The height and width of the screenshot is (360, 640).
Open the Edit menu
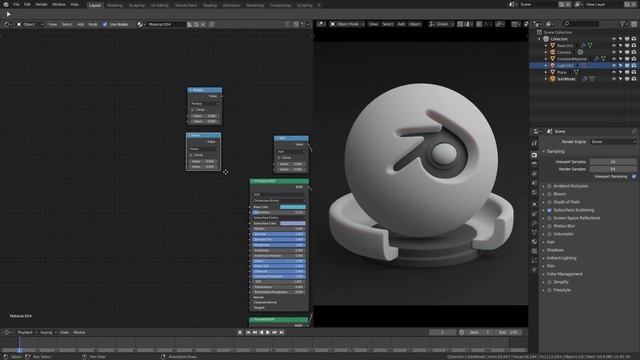coord(27,4)
